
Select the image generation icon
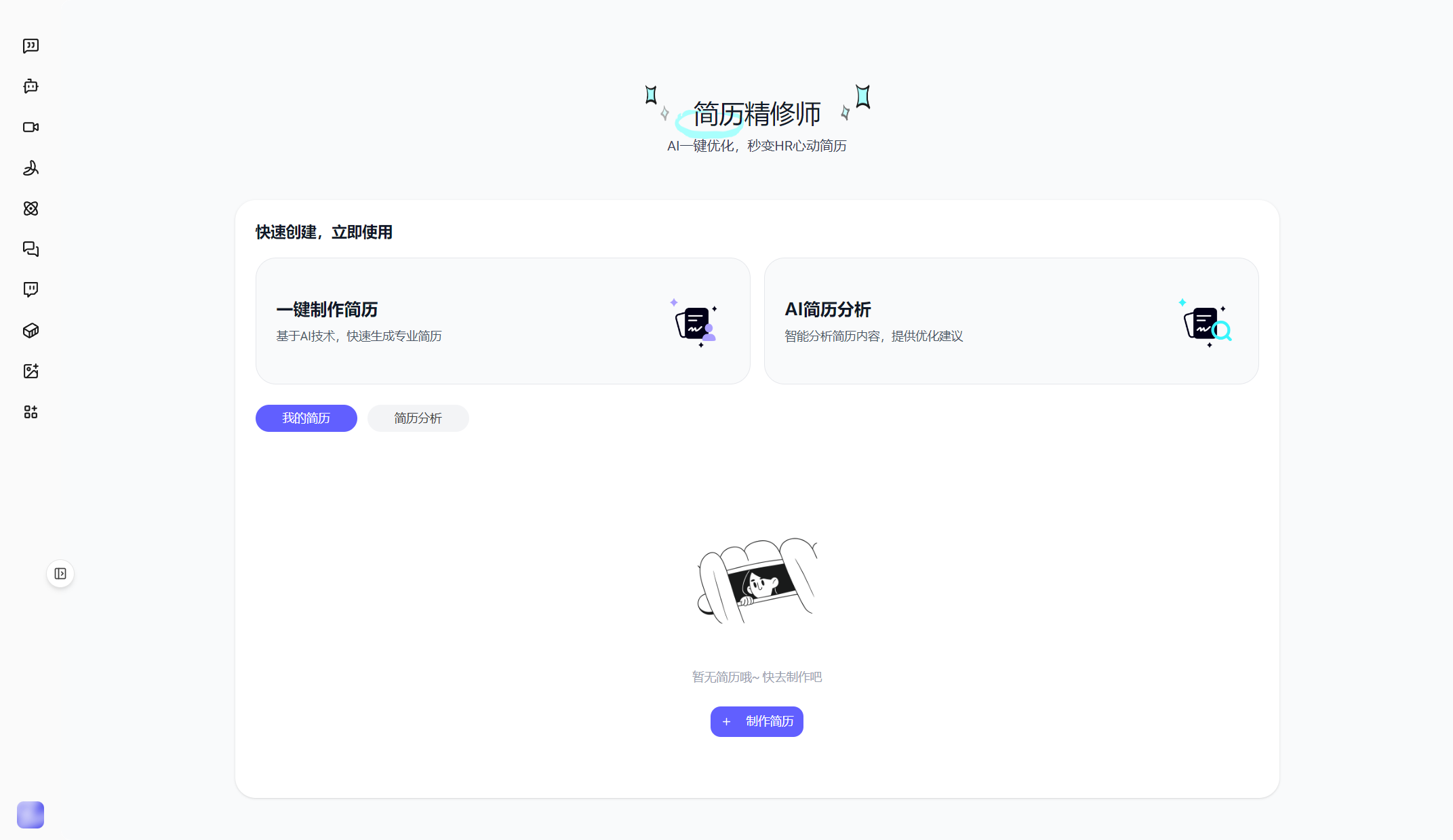point(30,371)
